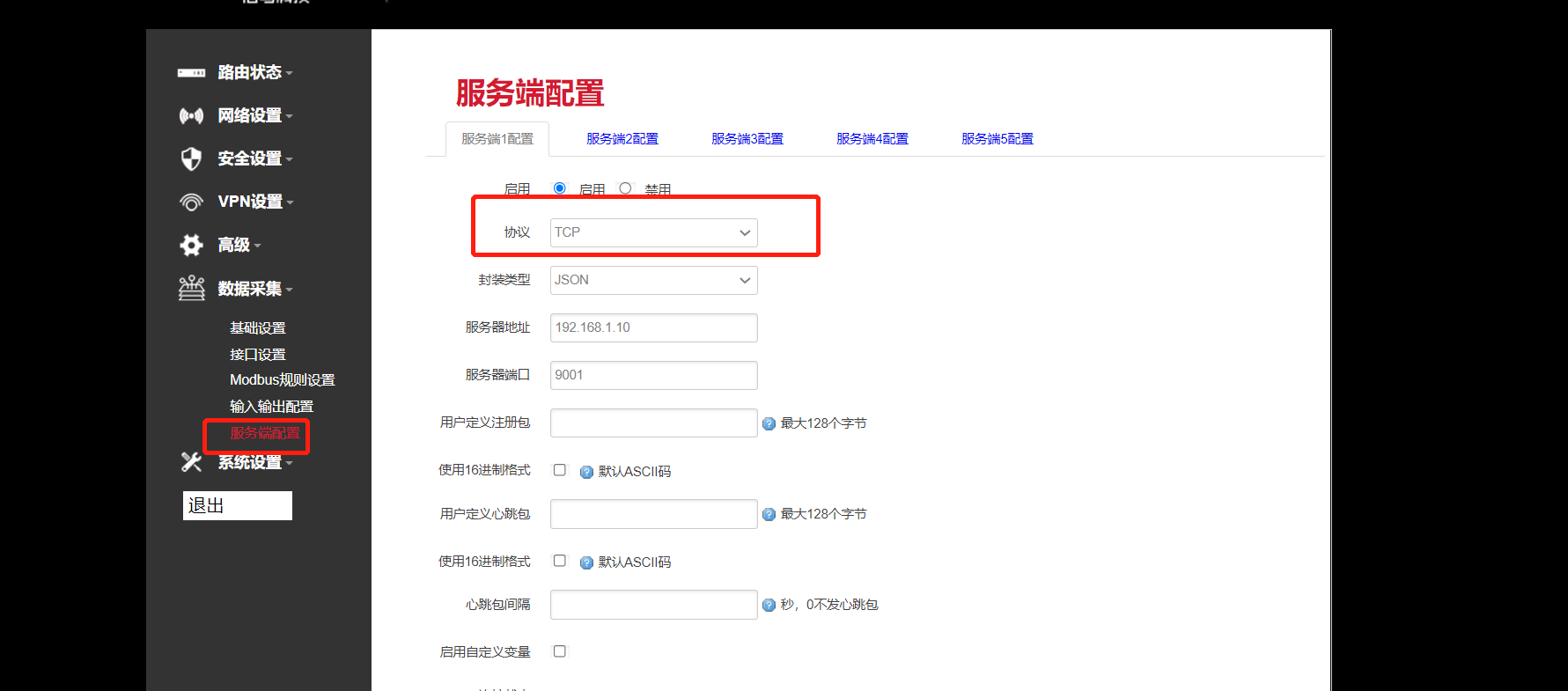This screenshot has width=1568, height=691.
Task: Open the Modbus规则设置 sidebar link
Action: coord(282,380)
